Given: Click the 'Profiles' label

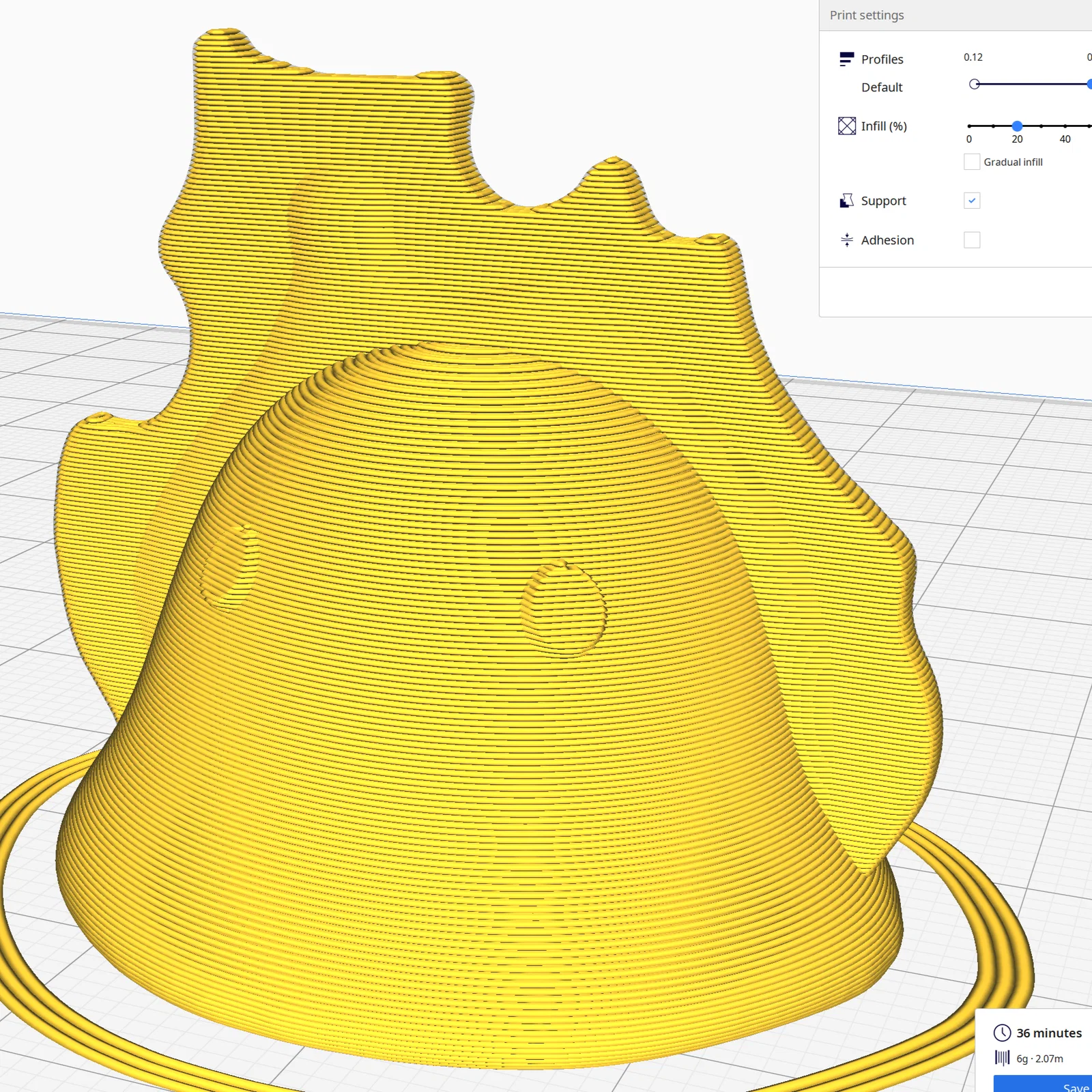Looking at the screenshot, I should click(x=882, y=59).
